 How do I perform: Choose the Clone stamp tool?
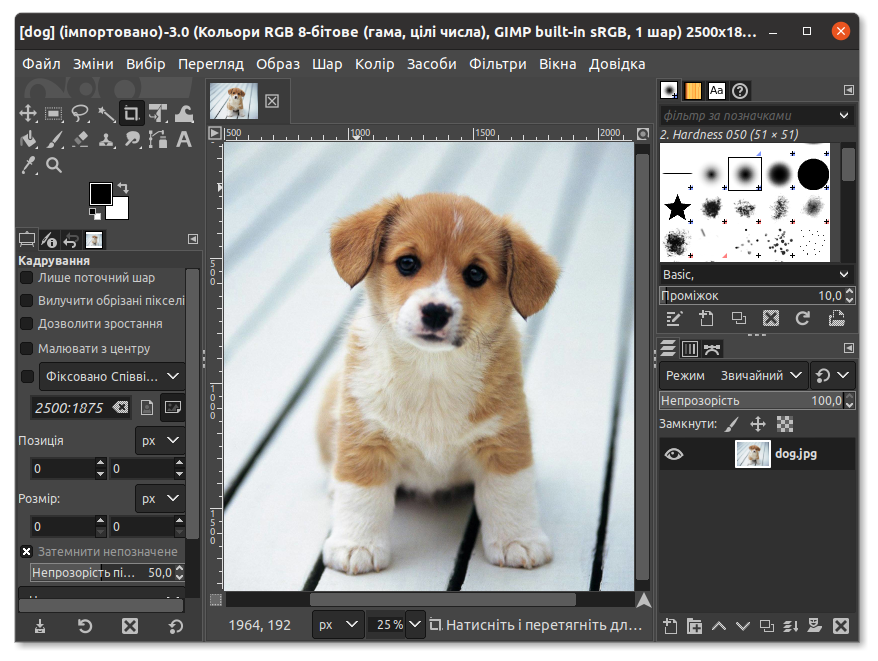point(106,139)
